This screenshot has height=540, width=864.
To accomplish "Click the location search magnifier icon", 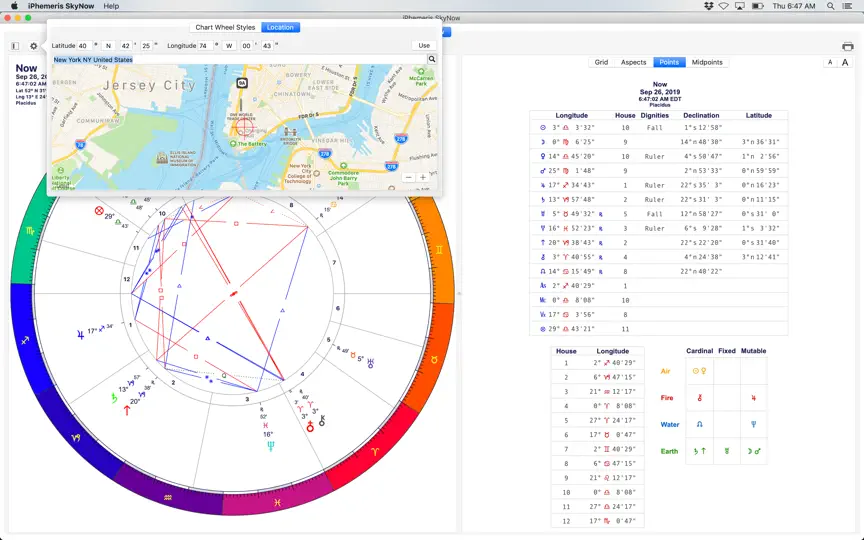I will pos(432,59).
